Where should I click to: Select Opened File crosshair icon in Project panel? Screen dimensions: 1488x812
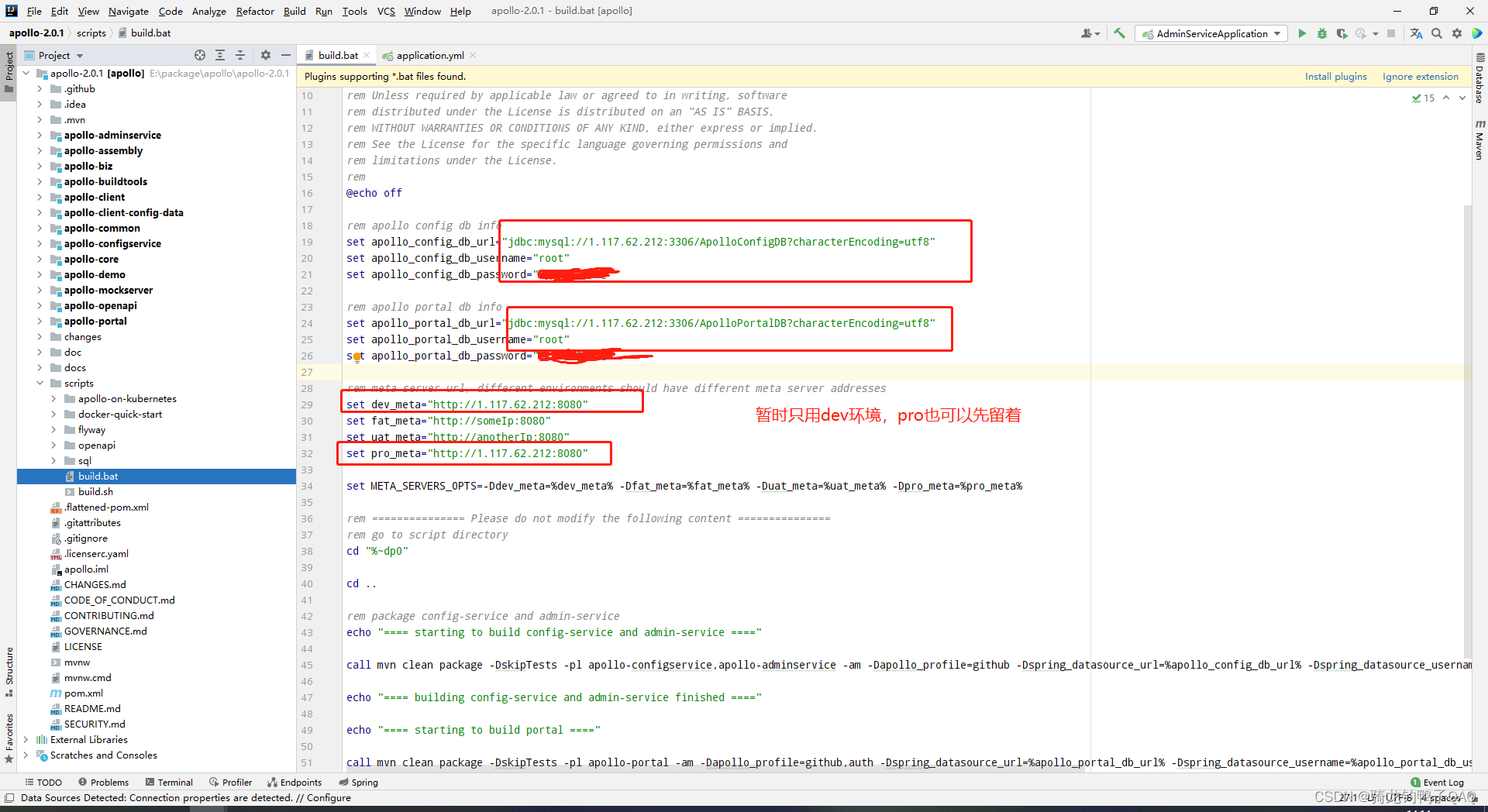200,55
